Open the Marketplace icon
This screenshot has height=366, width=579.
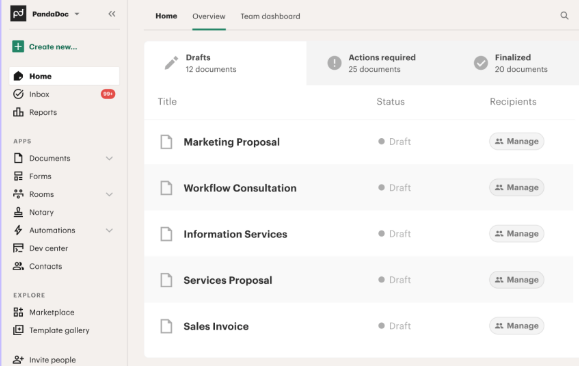(x=18, y=312)
